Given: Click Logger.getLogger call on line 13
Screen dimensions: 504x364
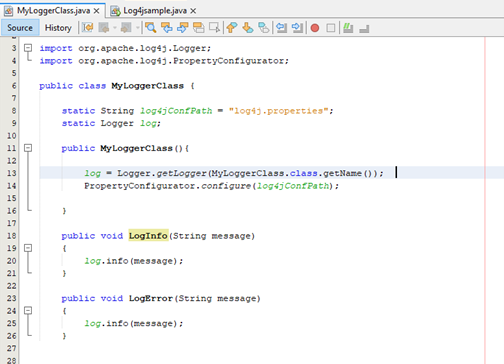Looking at the screenshot, I should (x=250, y=173).
